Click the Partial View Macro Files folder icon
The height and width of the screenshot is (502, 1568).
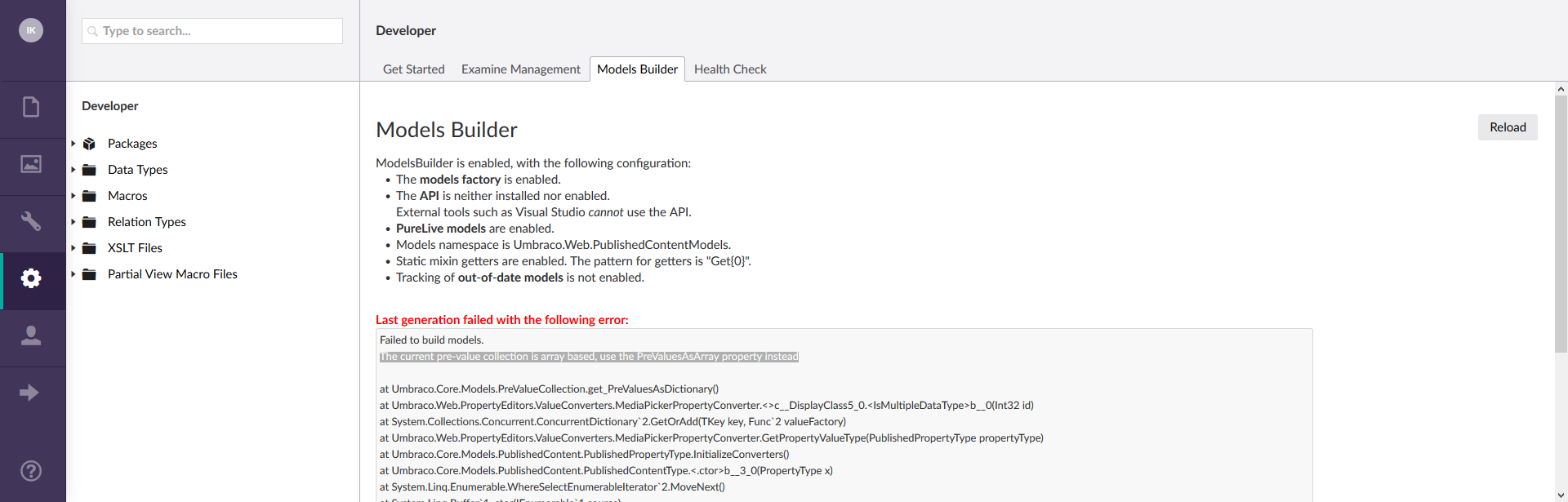90,274
